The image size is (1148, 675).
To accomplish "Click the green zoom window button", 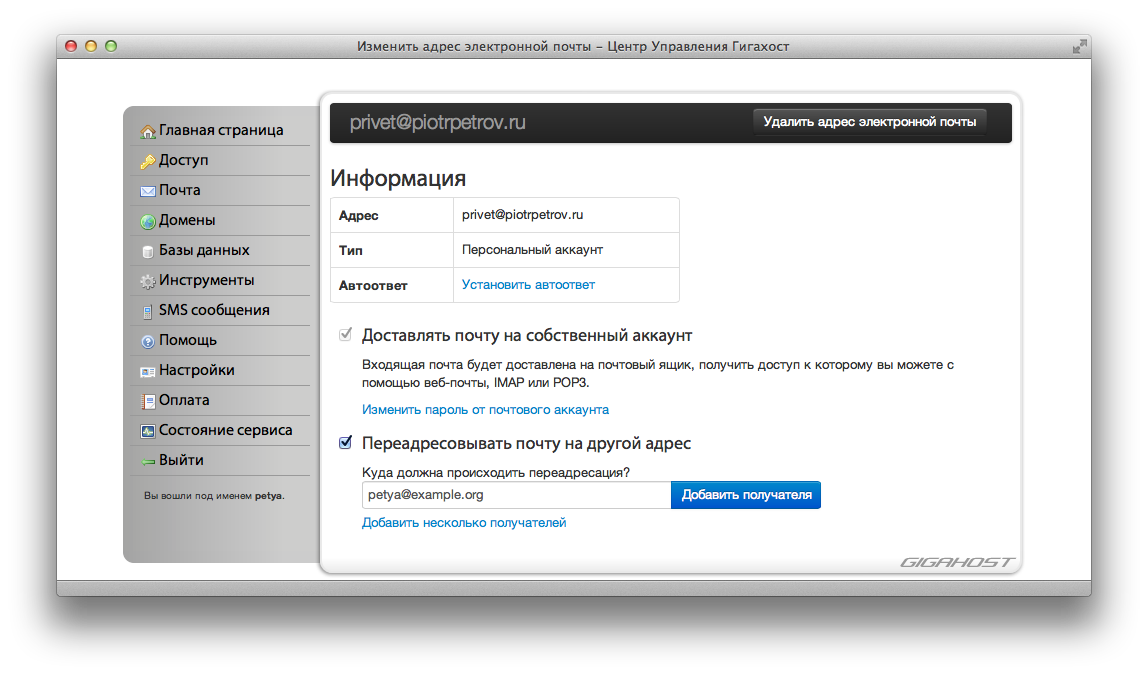I will click(111, 46).
